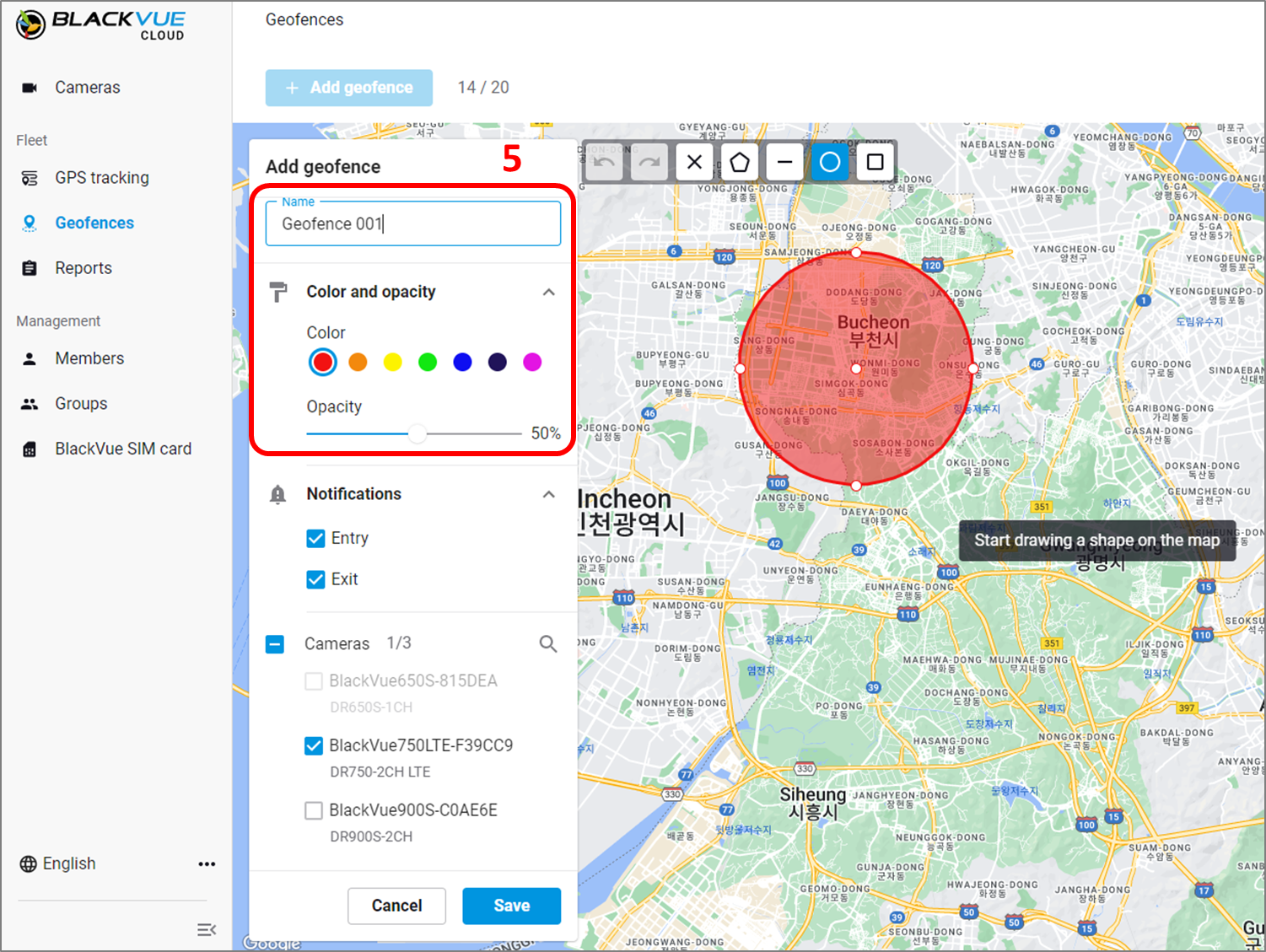Click the globe language icon
This screenshot has height=952, width=1266.
click(x=29, y=863)
